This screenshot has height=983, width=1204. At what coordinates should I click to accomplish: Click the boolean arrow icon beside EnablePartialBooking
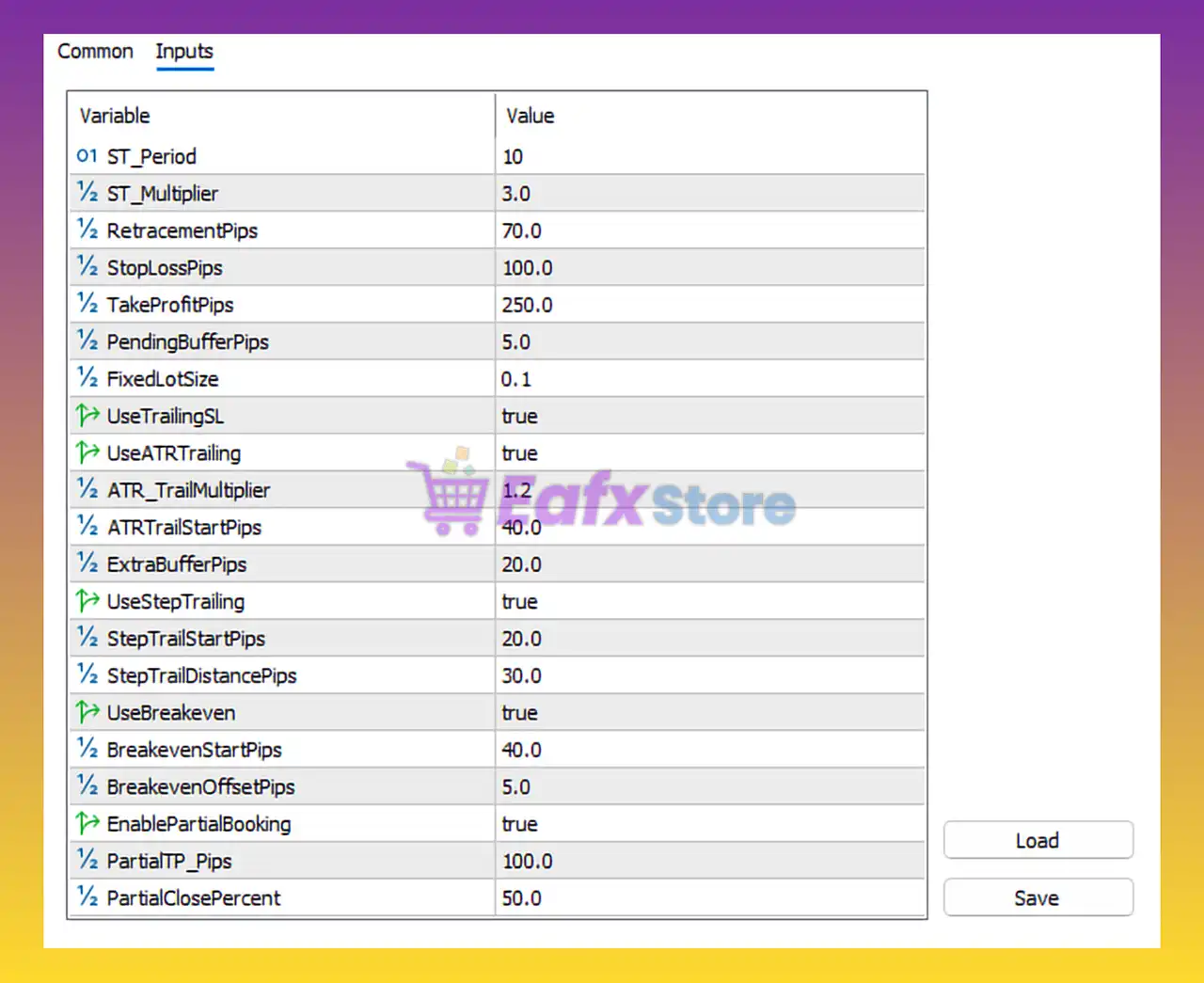(87, 823)
